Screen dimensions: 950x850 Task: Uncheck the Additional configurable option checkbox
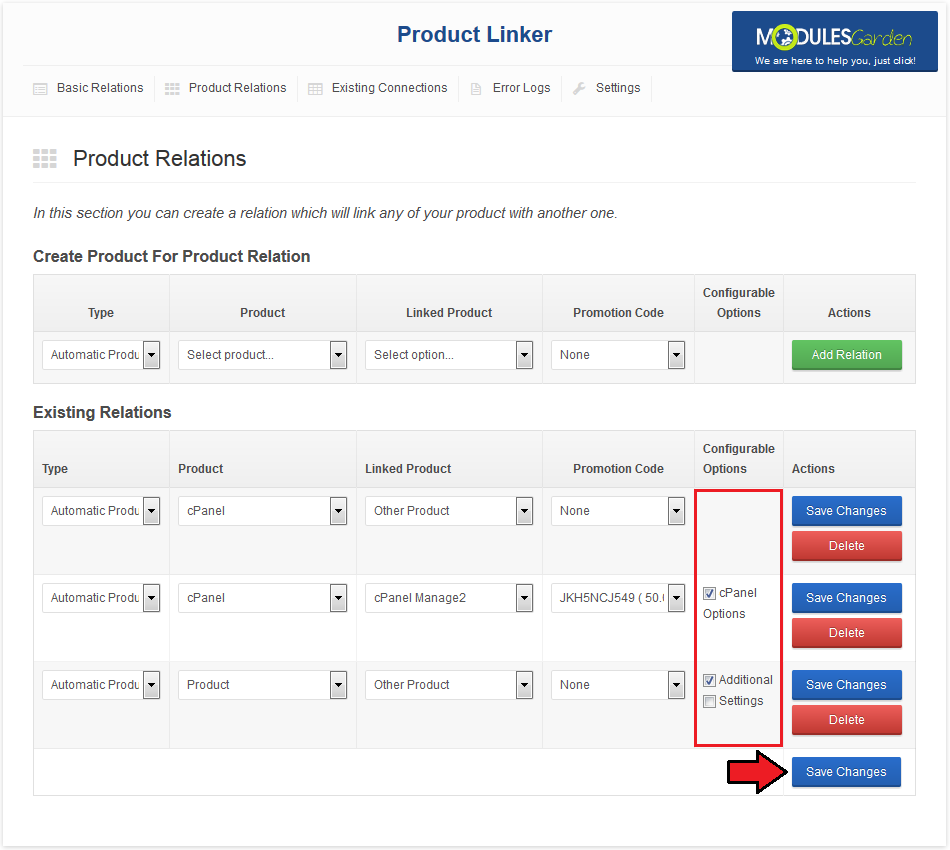(709, 680)
